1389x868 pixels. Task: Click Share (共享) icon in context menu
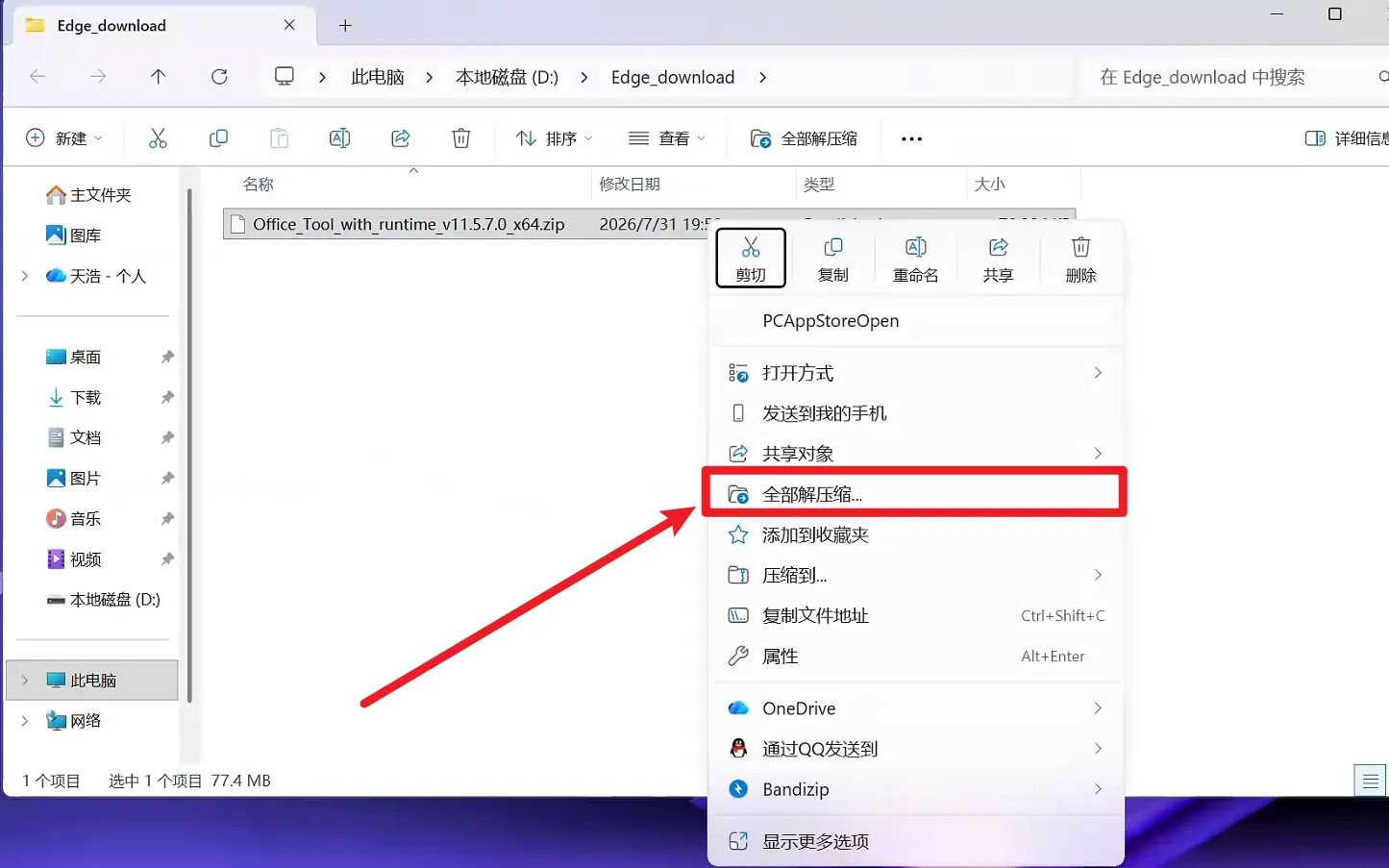coord(998,258)
